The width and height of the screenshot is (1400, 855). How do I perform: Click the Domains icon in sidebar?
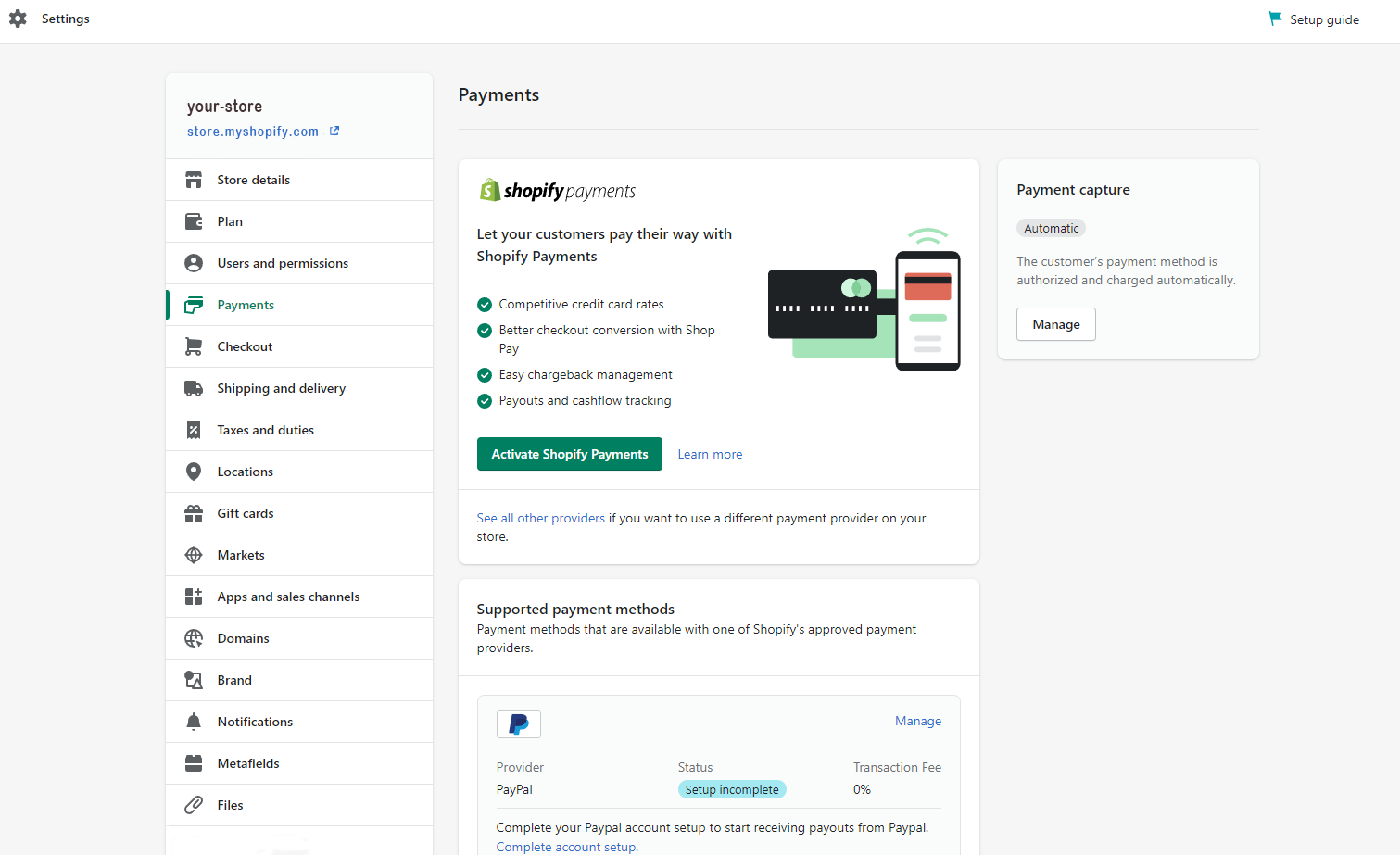click(x=193, y=637)
